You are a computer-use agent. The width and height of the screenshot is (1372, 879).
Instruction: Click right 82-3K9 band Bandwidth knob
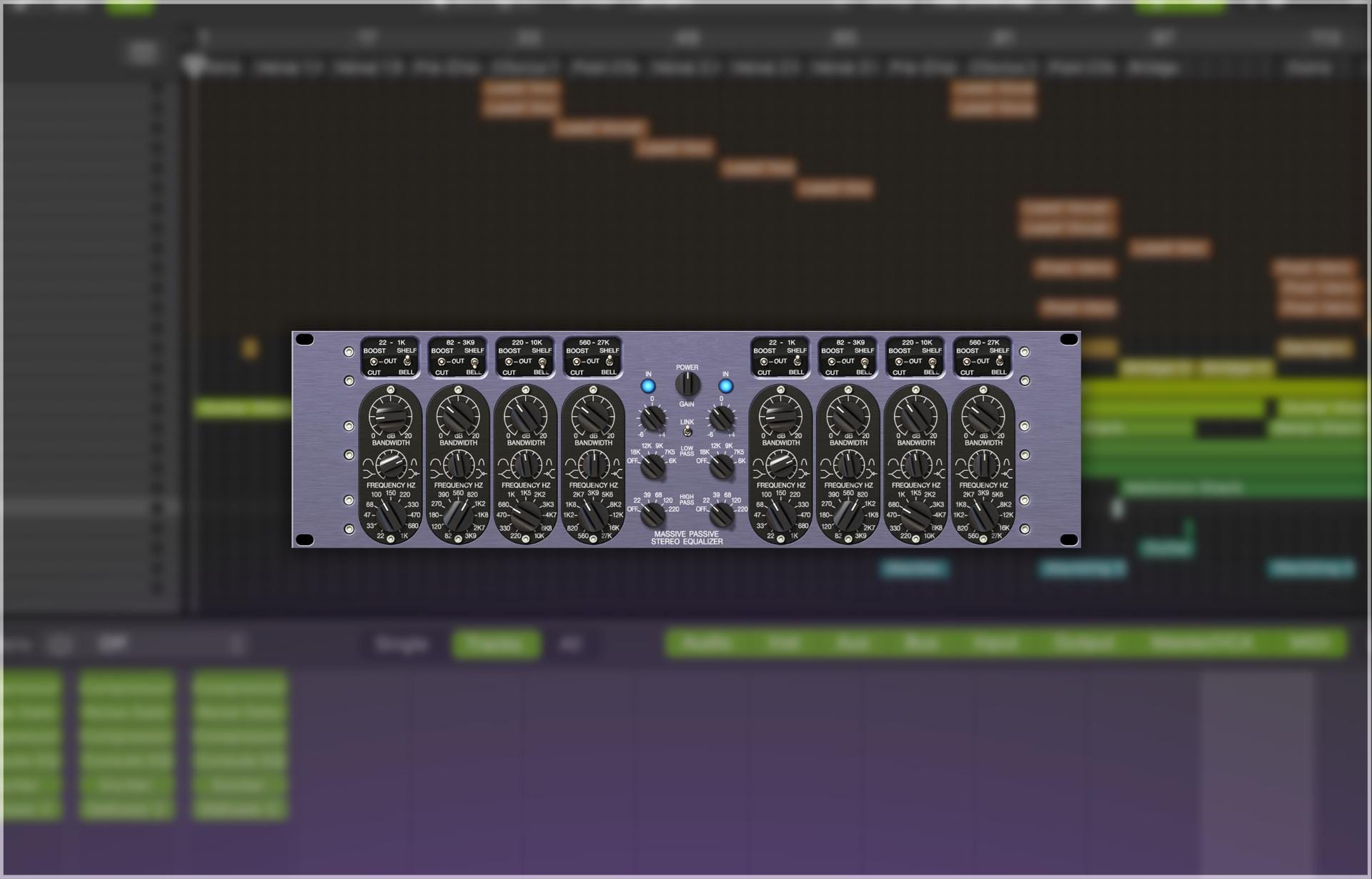tap(848, 465)
